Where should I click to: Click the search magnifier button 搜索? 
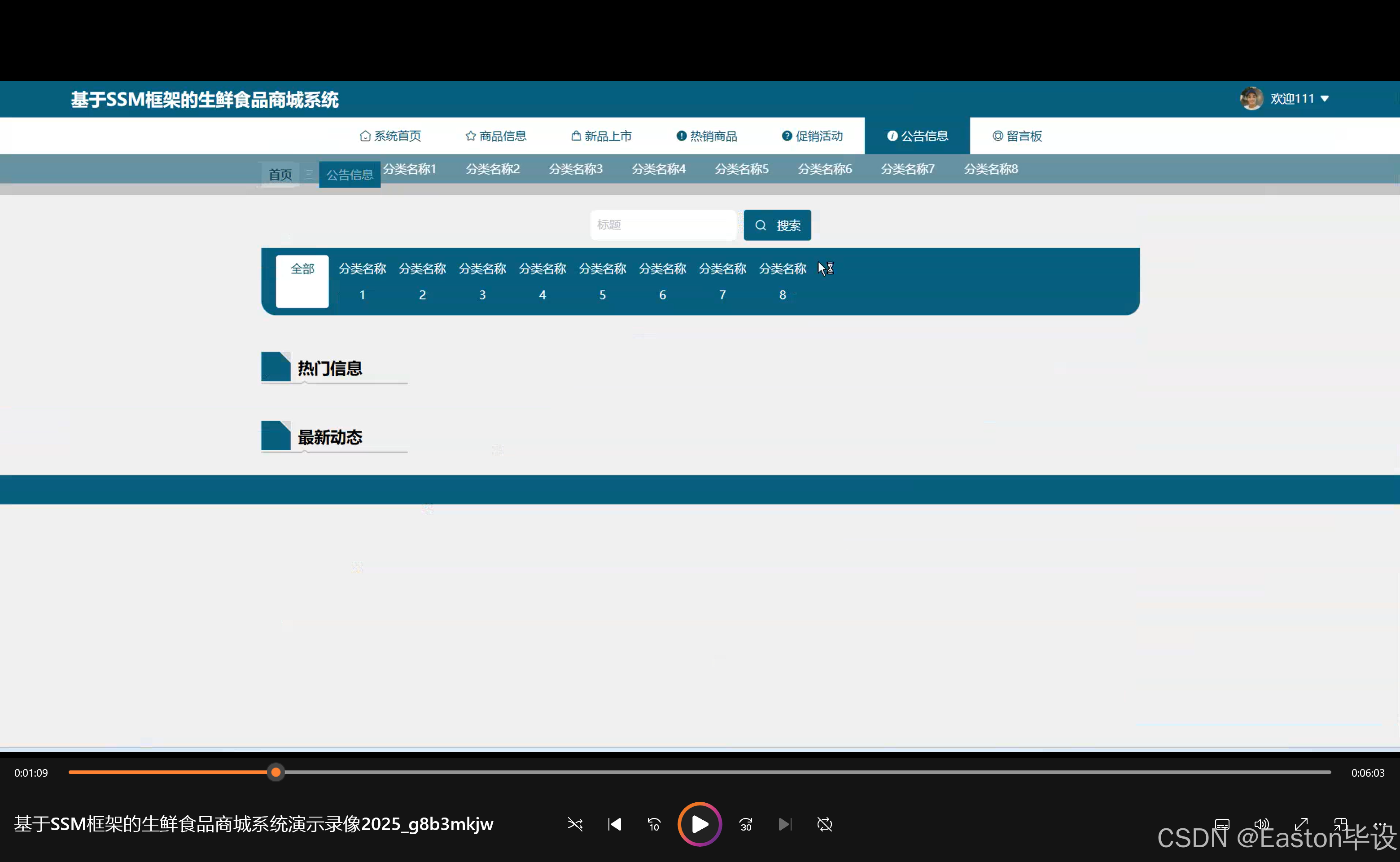[777, 225]
